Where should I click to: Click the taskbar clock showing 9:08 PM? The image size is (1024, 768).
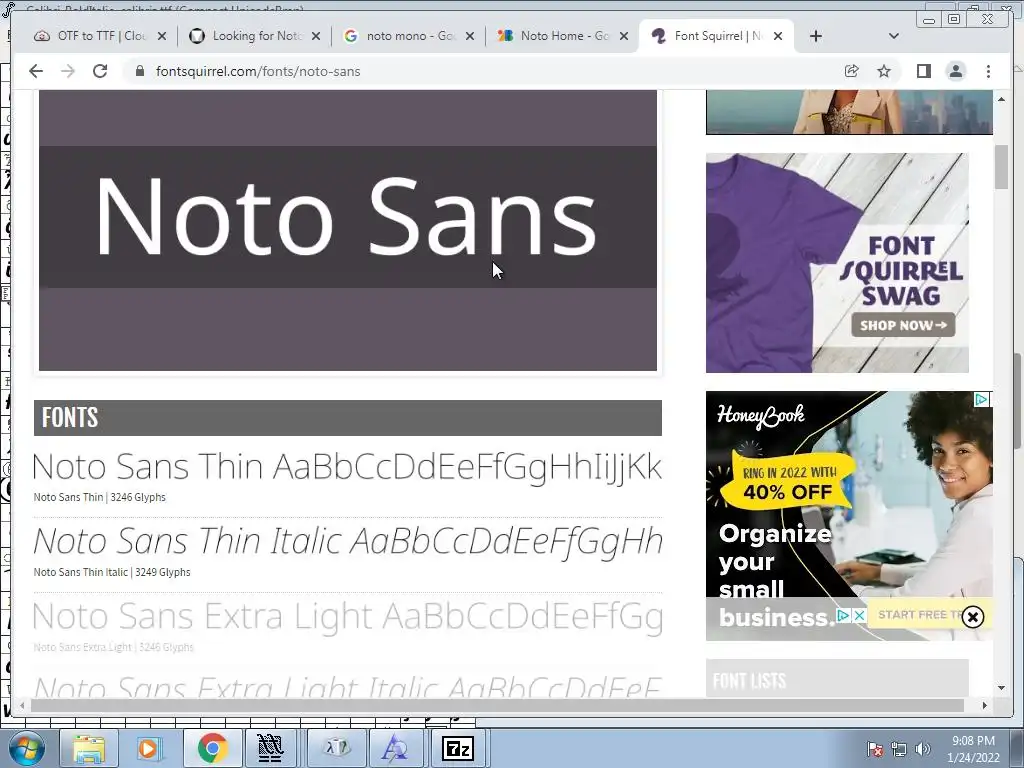[973, 749]
